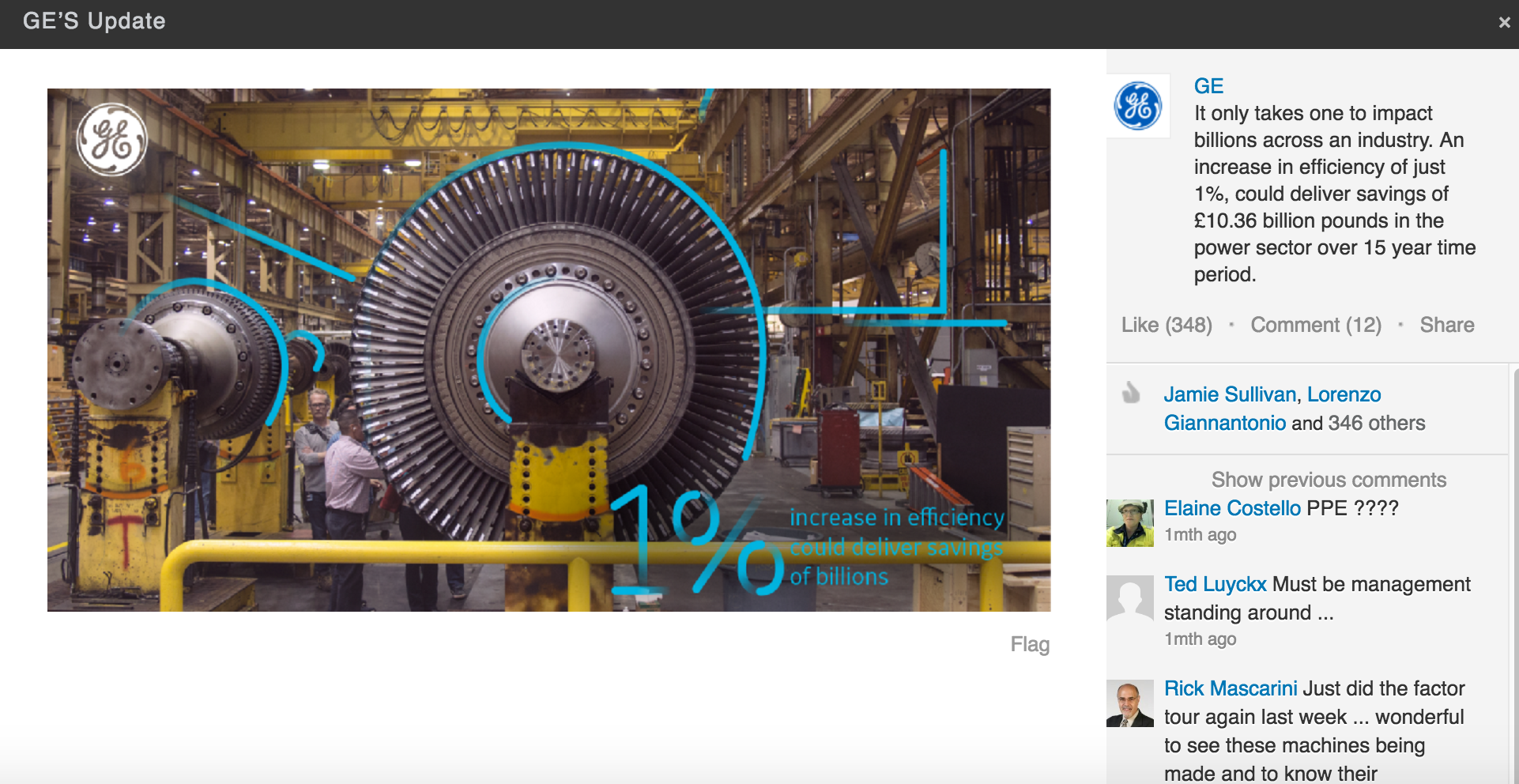Open Rick Mascarini's profile name link
This screenshot has width=1519, height=784.
[1231, 688]
